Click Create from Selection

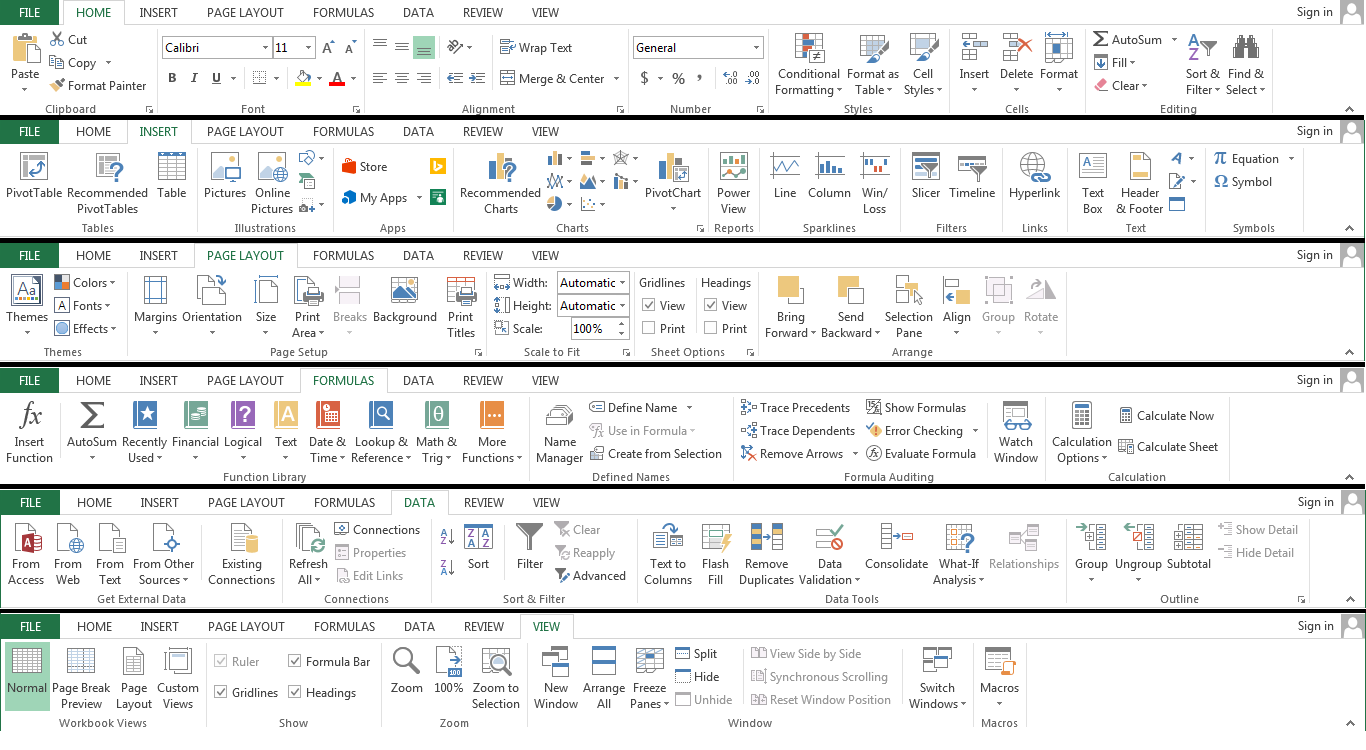656,454
